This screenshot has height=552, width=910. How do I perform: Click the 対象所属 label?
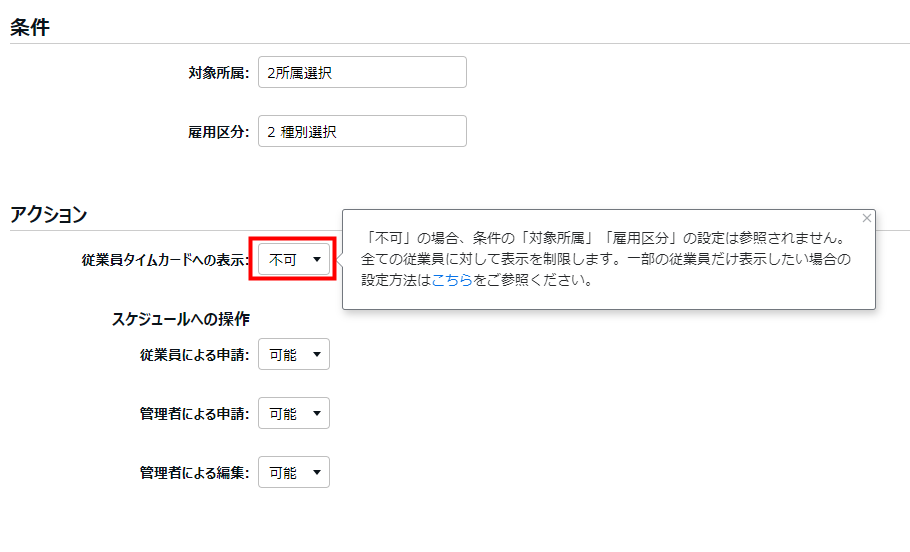tap(218, 72)
